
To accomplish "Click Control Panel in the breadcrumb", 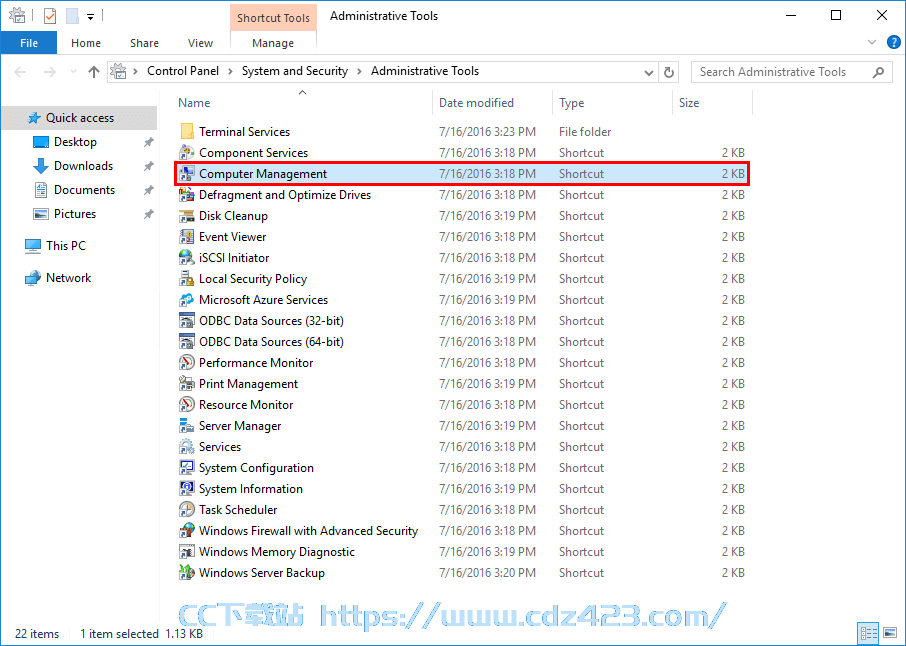I will [183, 71].
